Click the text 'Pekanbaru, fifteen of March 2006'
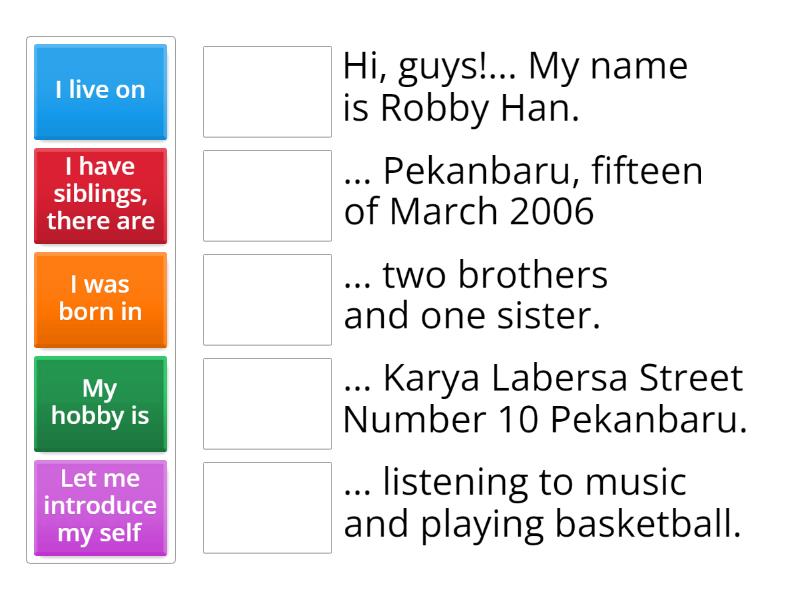Image resolution: width=800 pixels, height=600 pixels. (520, 191)
